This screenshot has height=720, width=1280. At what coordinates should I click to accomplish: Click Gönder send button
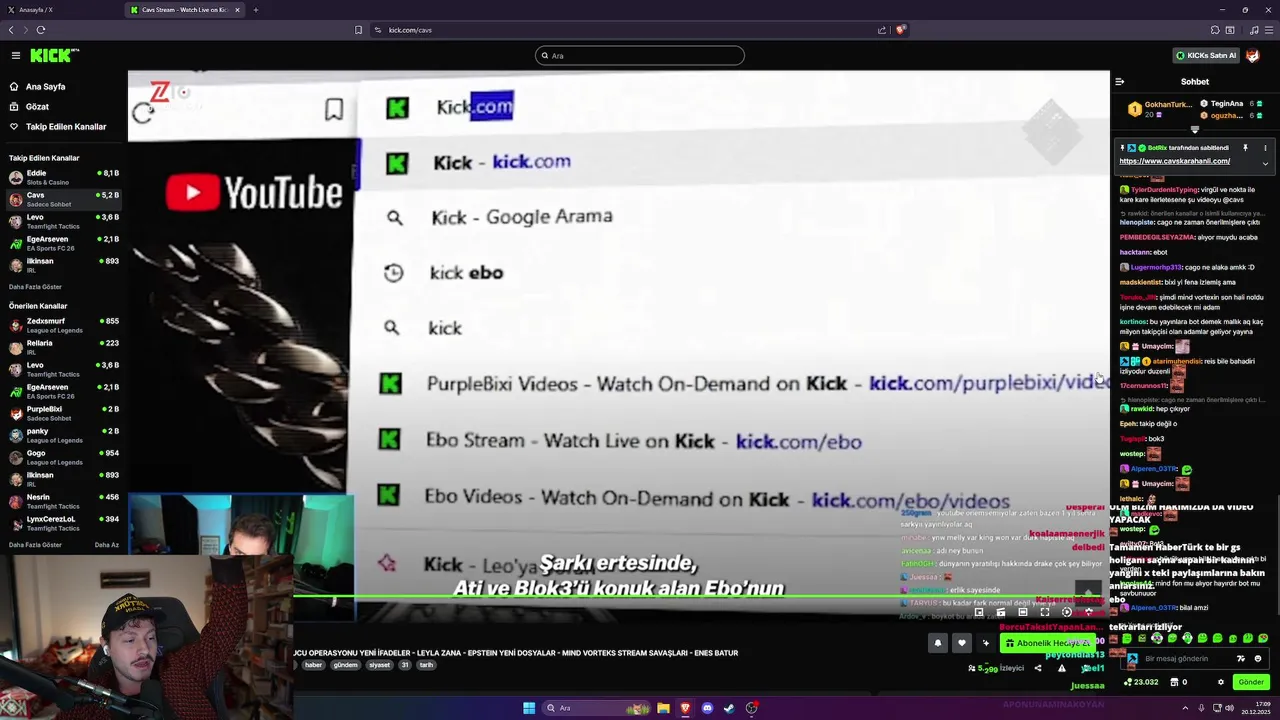tap(1251, 682)
